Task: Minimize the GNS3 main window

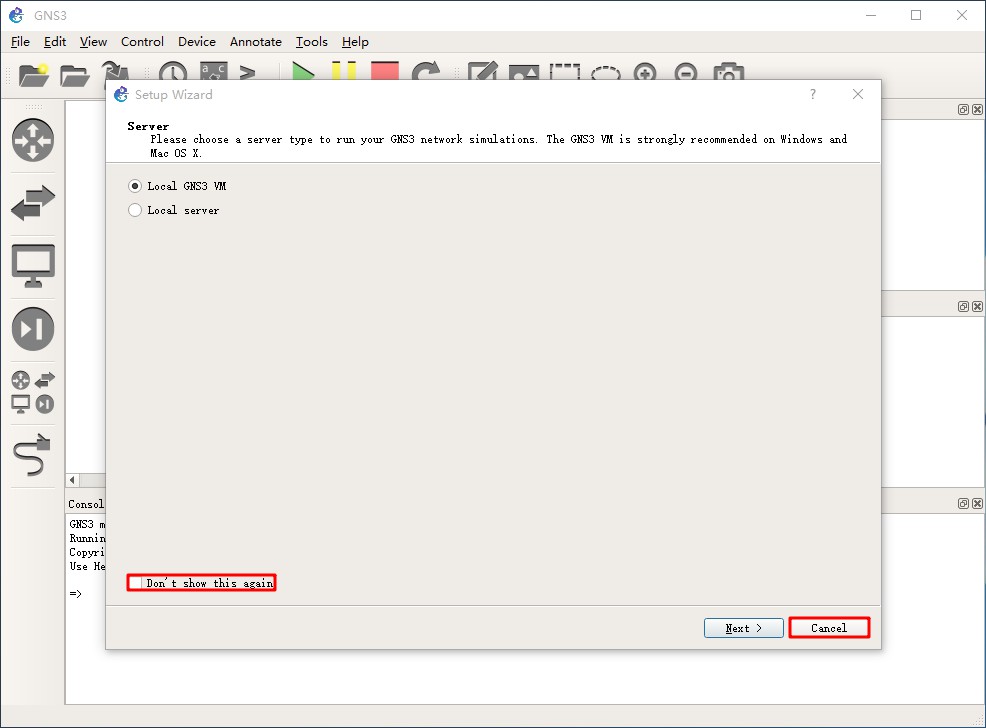Action: [x=871, y=15]
